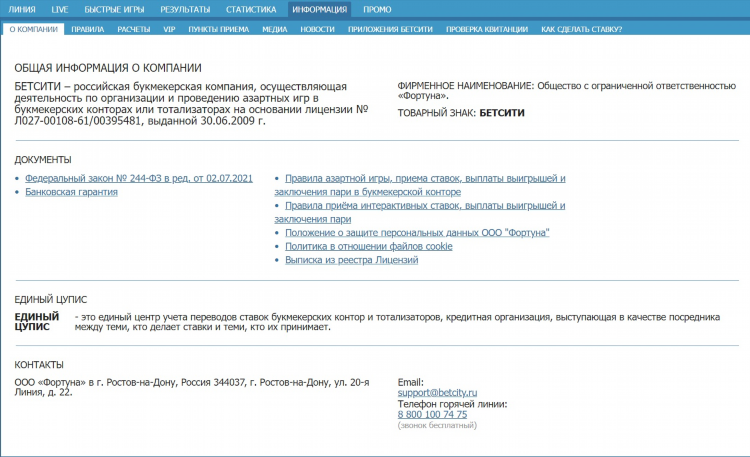Open Выписка из реестра Лицензий link
750x457 pixels.
[352, 260]
